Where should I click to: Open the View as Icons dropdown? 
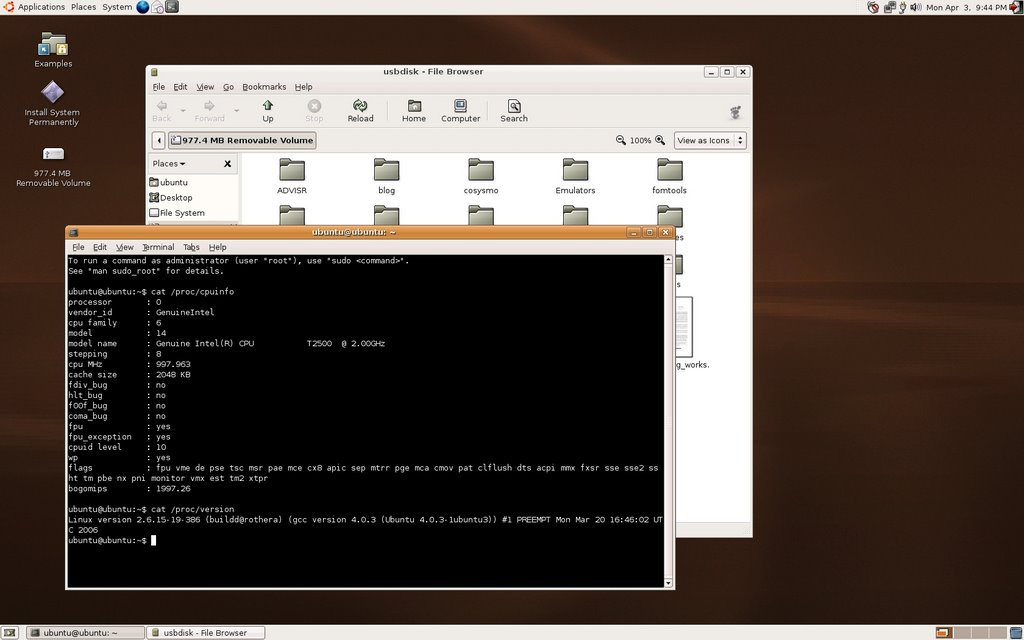pos(710,141)
